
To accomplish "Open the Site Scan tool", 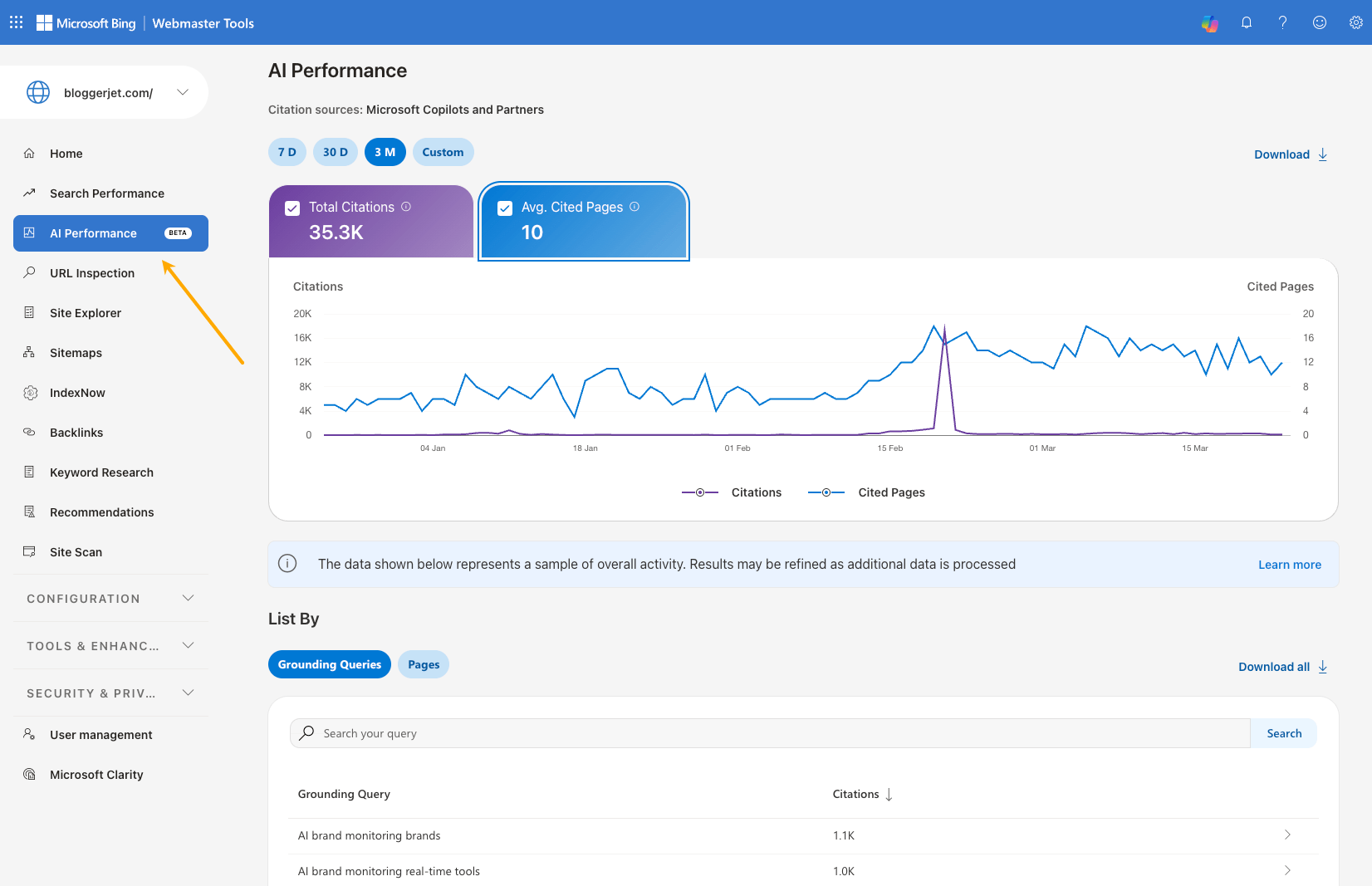I will [75, 551].
